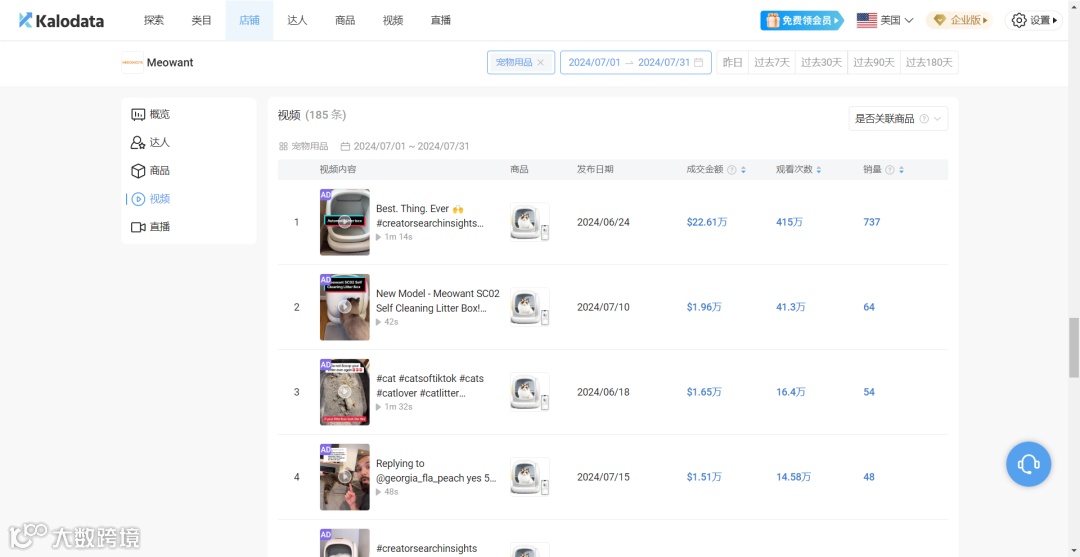Click the 企业版 diamond badge
This screenshot has height=557, width=1080.
tap(959, 21)
